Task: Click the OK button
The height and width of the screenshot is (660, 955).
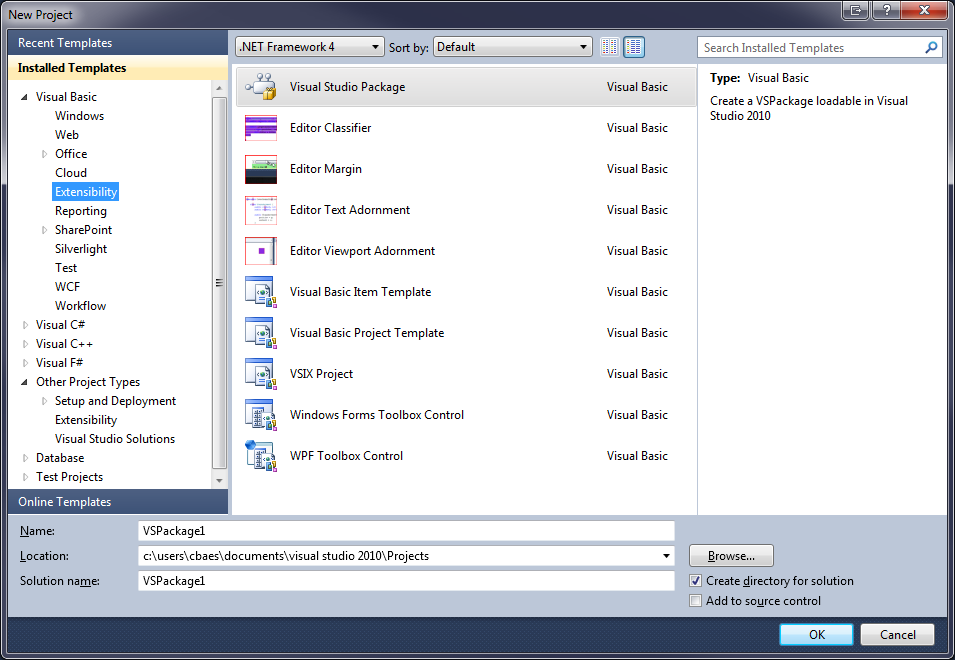Action: 816,634
